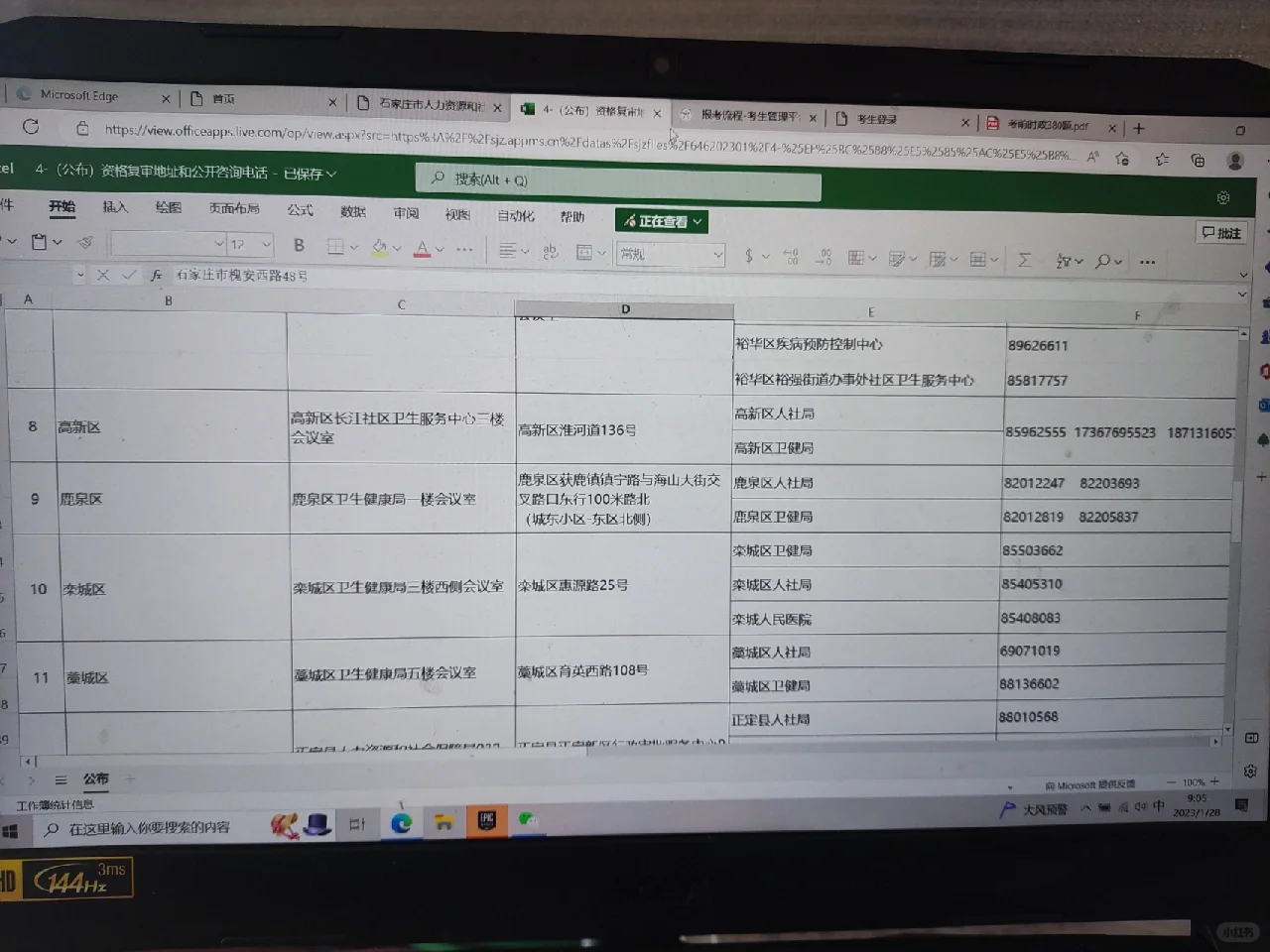Switch to the 插入 ribbon tab
Image resolution: width=1270 pixels, height=952 pixels.
point(115,207)
